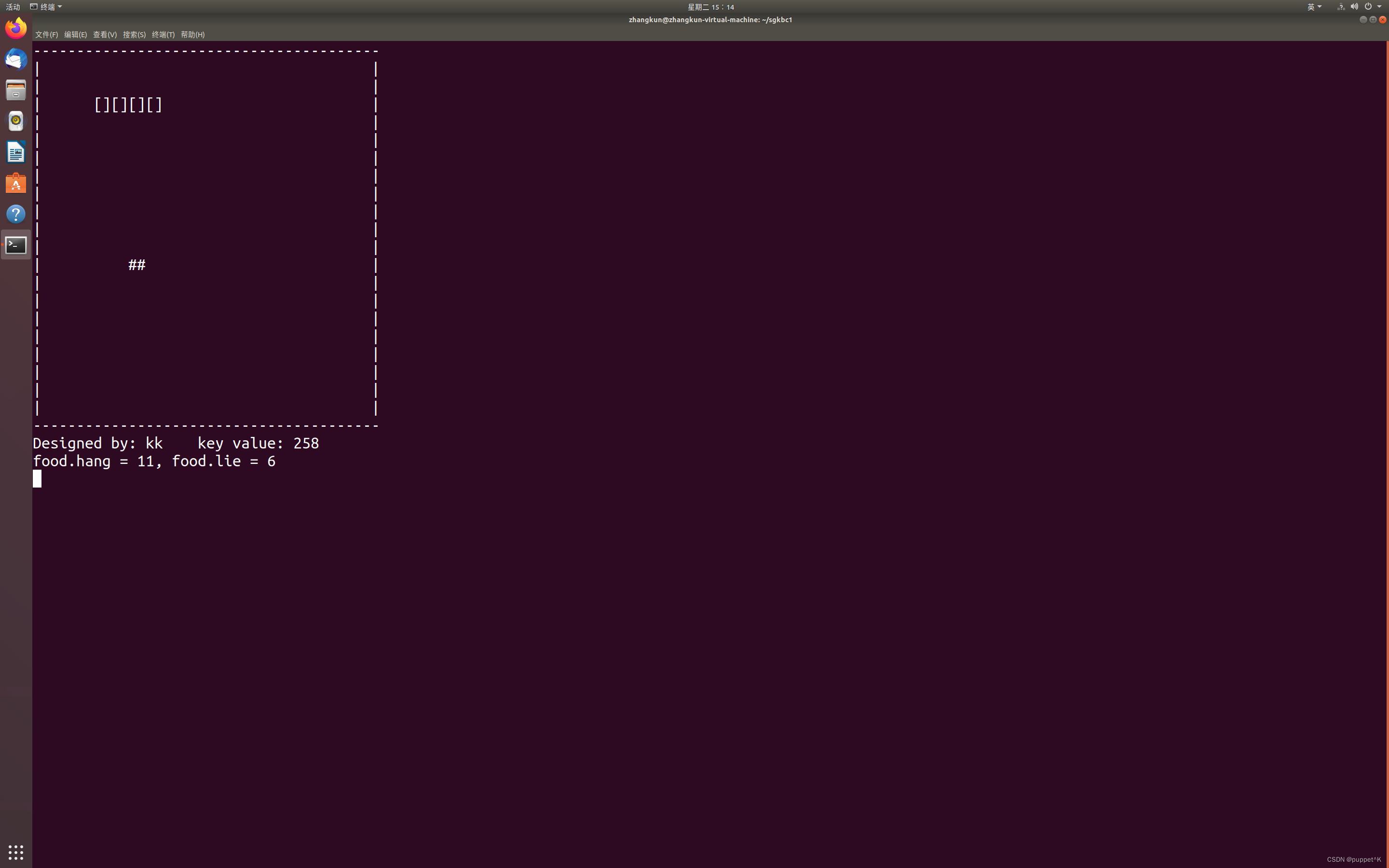Close the terminal window
Screen dimensions: 1389x868
pyautogui.click(x=1382, y=19)
